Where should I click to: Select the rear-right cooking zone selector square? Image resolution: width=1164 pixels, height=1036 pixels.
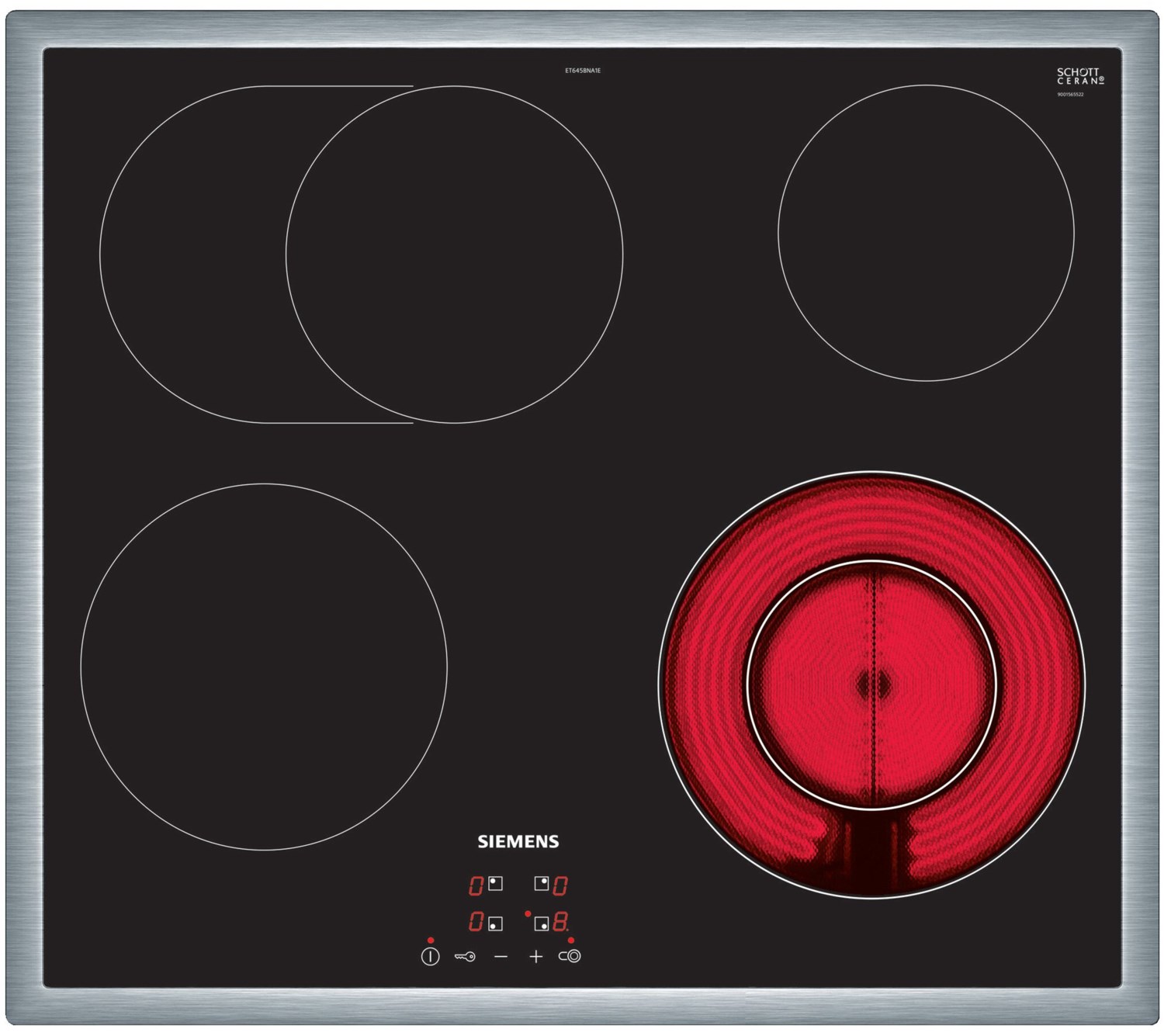[x=542, y=884]
